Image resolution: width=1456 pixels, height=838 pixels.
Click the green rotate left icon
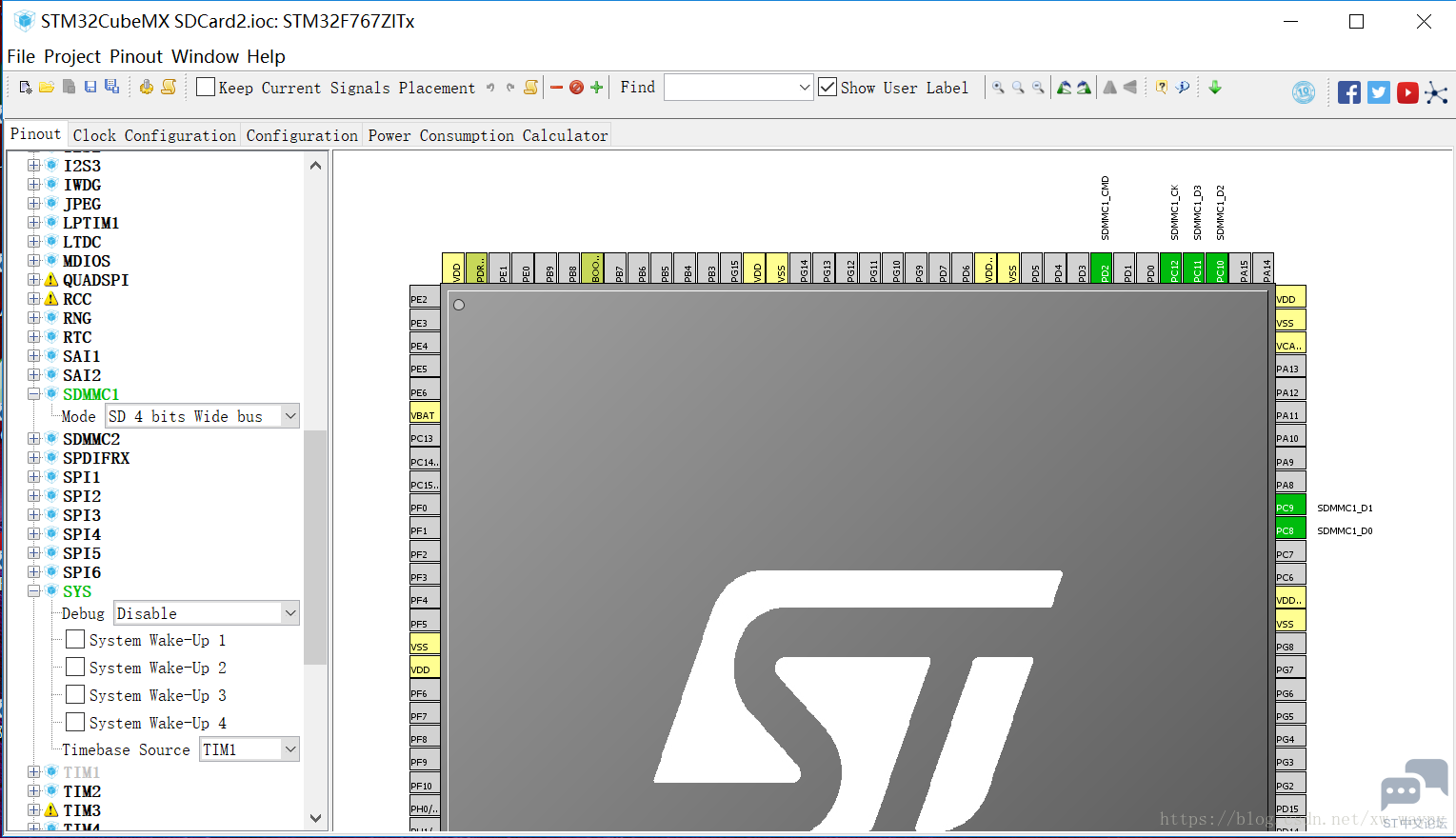(x=1064, y=88)
